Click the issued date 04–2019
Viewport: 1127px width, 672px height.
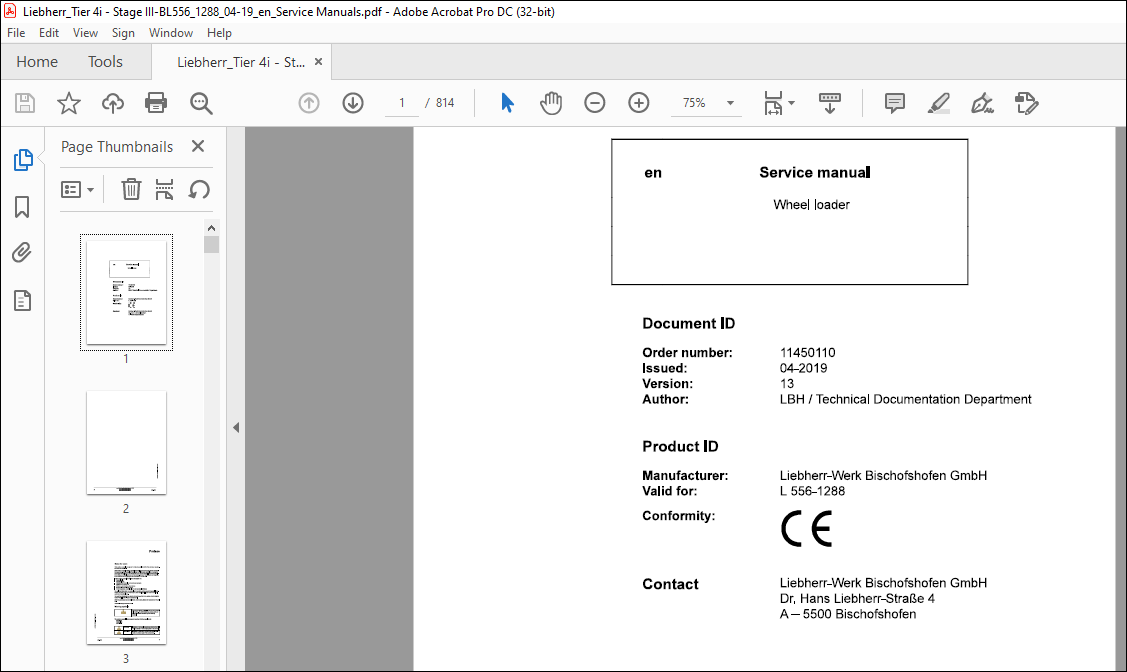tap(804, 369)
